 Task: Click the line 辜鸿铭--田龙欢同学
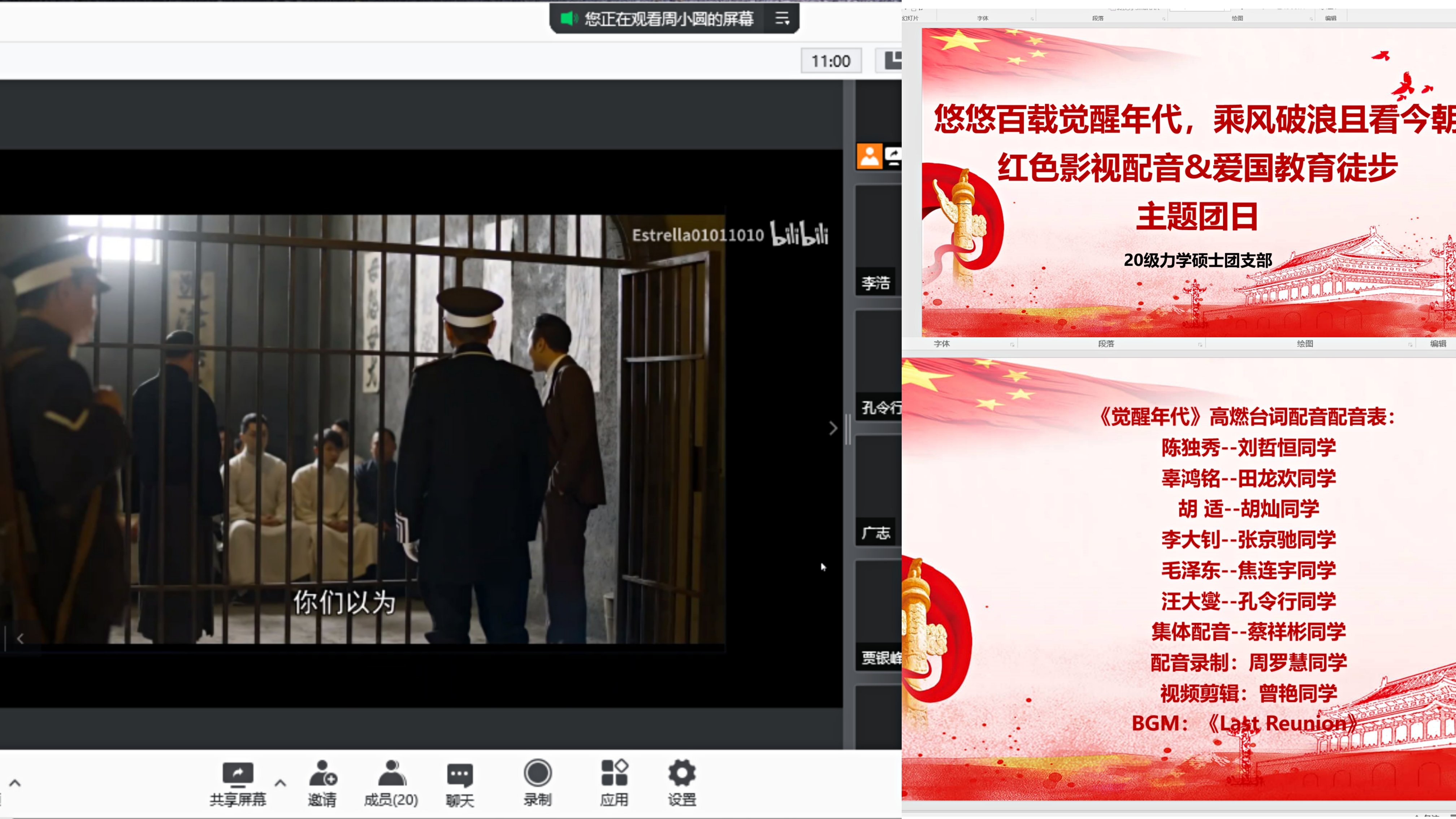[1249, 478]
